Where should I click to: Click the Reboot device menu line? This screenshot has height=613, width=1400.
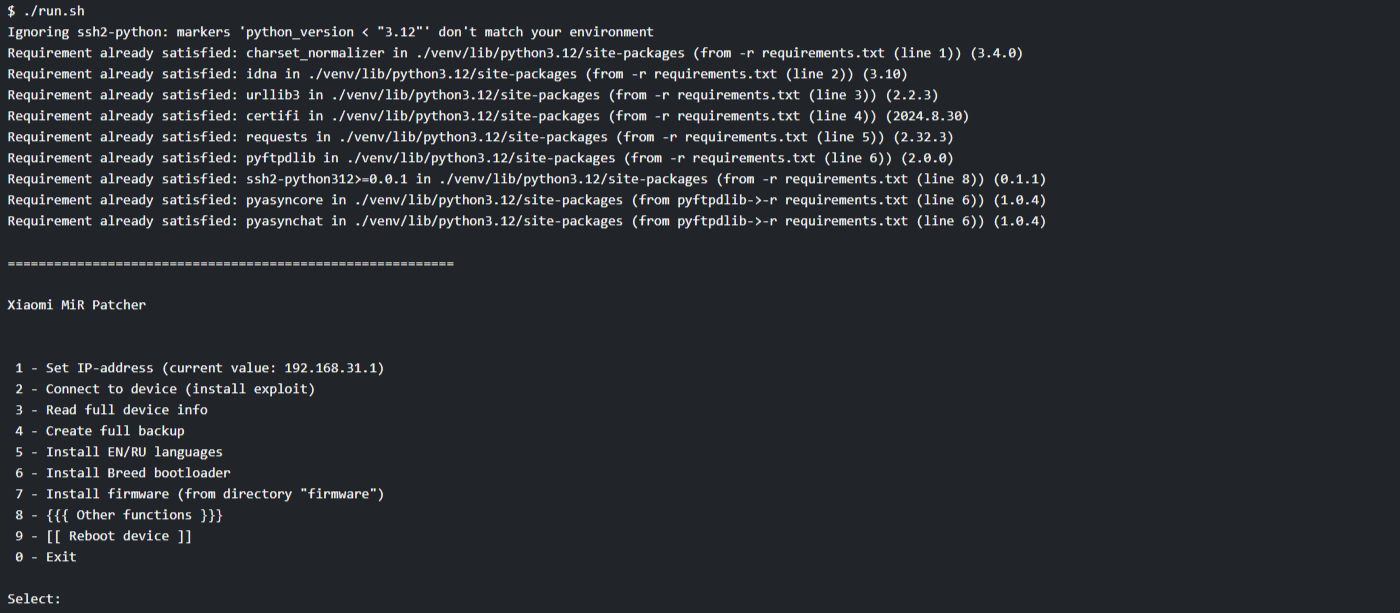click(103, 536)
